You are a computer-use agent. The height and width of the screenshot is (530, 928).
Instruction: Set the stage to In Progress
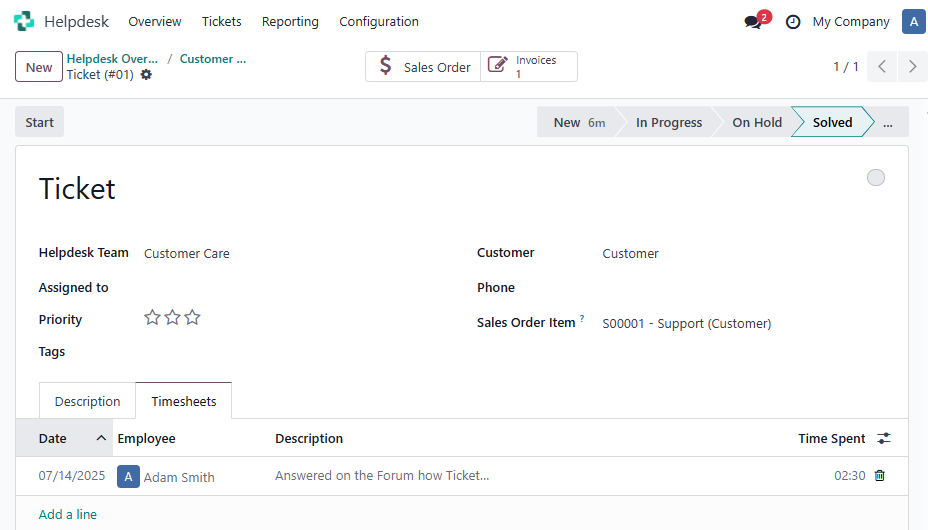[669, 122]
